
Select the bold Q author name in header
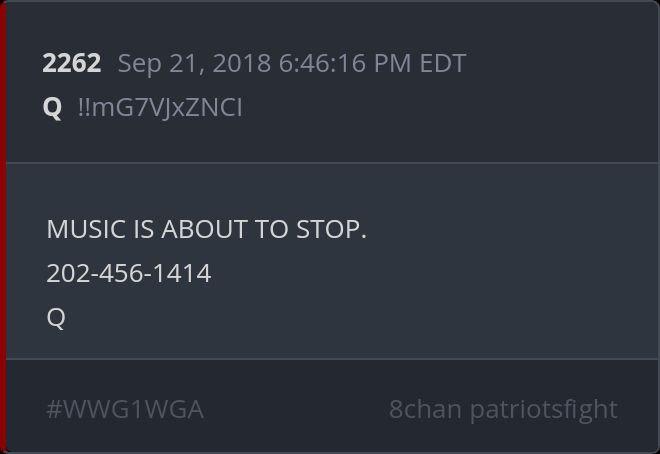[x=53, y=108]
